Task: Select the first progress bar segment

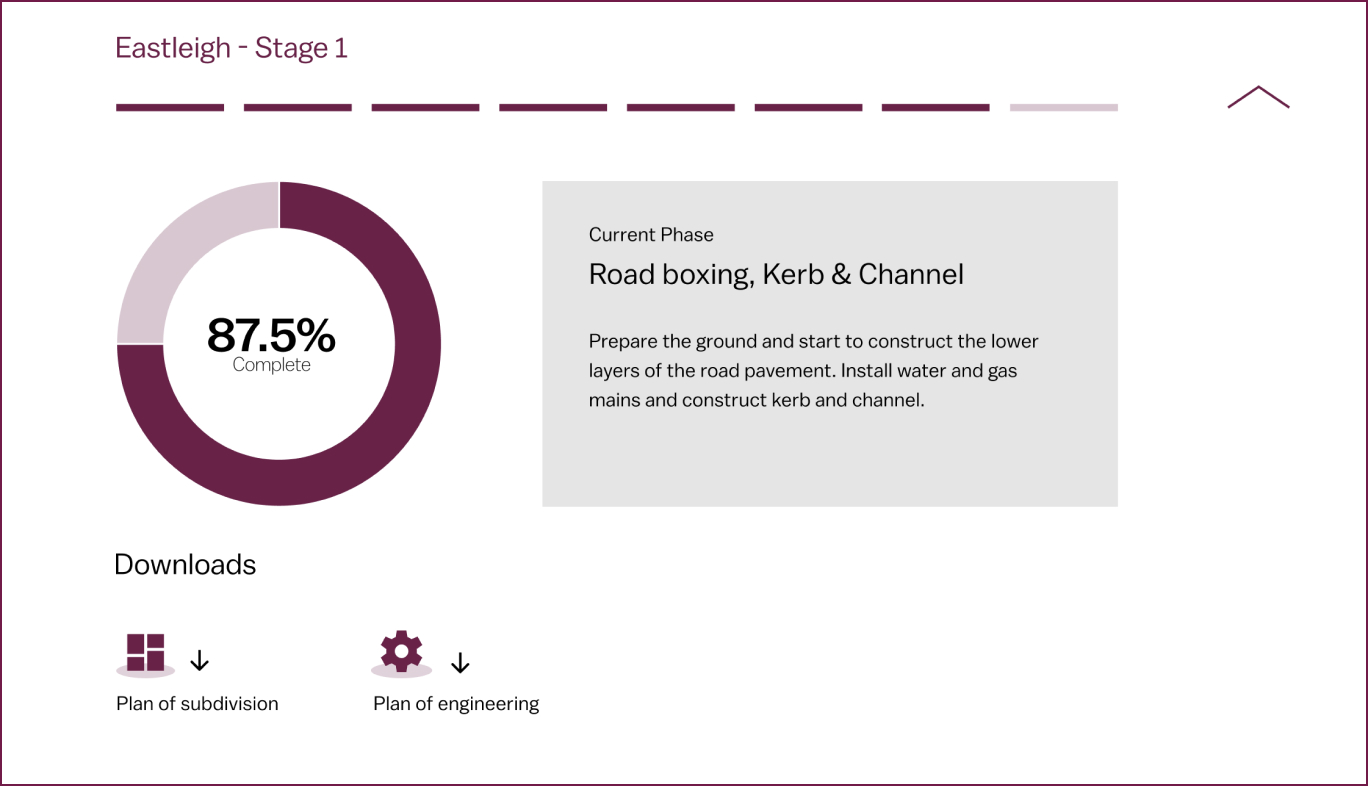Action: [x=170, y=107]
